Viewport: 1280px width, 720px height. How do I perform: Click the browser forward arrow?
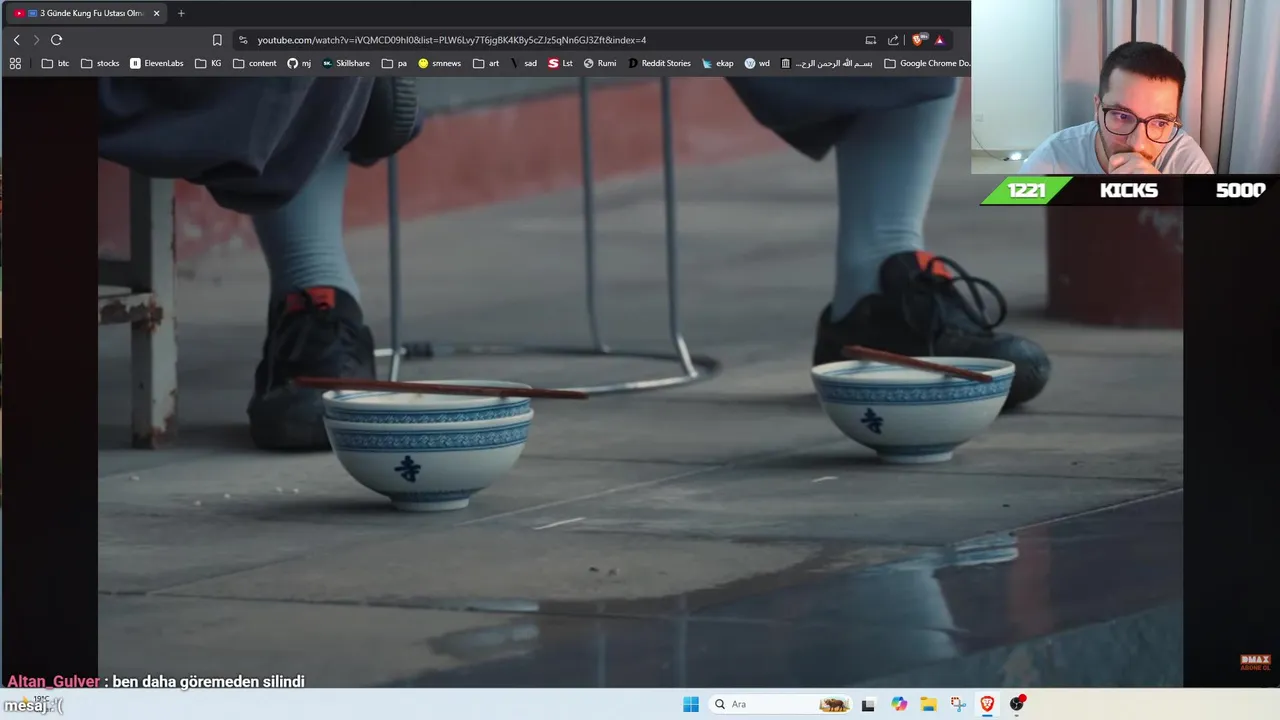[x=36, y=40]
